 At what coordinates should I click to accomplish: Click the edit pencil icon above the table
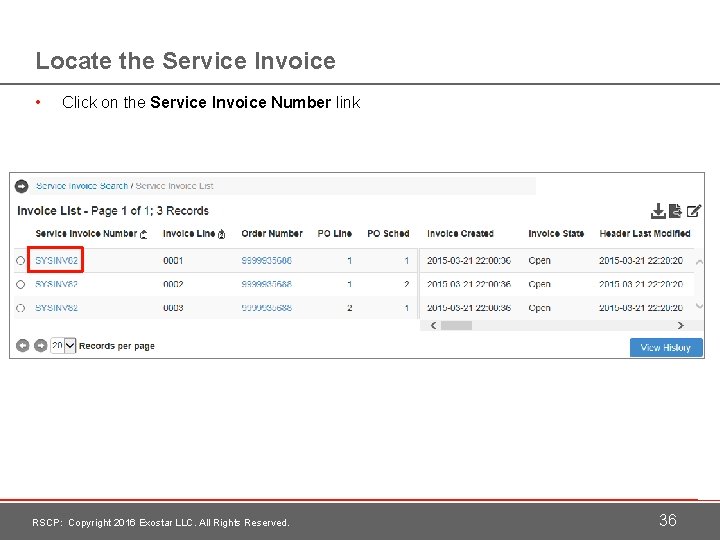(x=694, y=211)
